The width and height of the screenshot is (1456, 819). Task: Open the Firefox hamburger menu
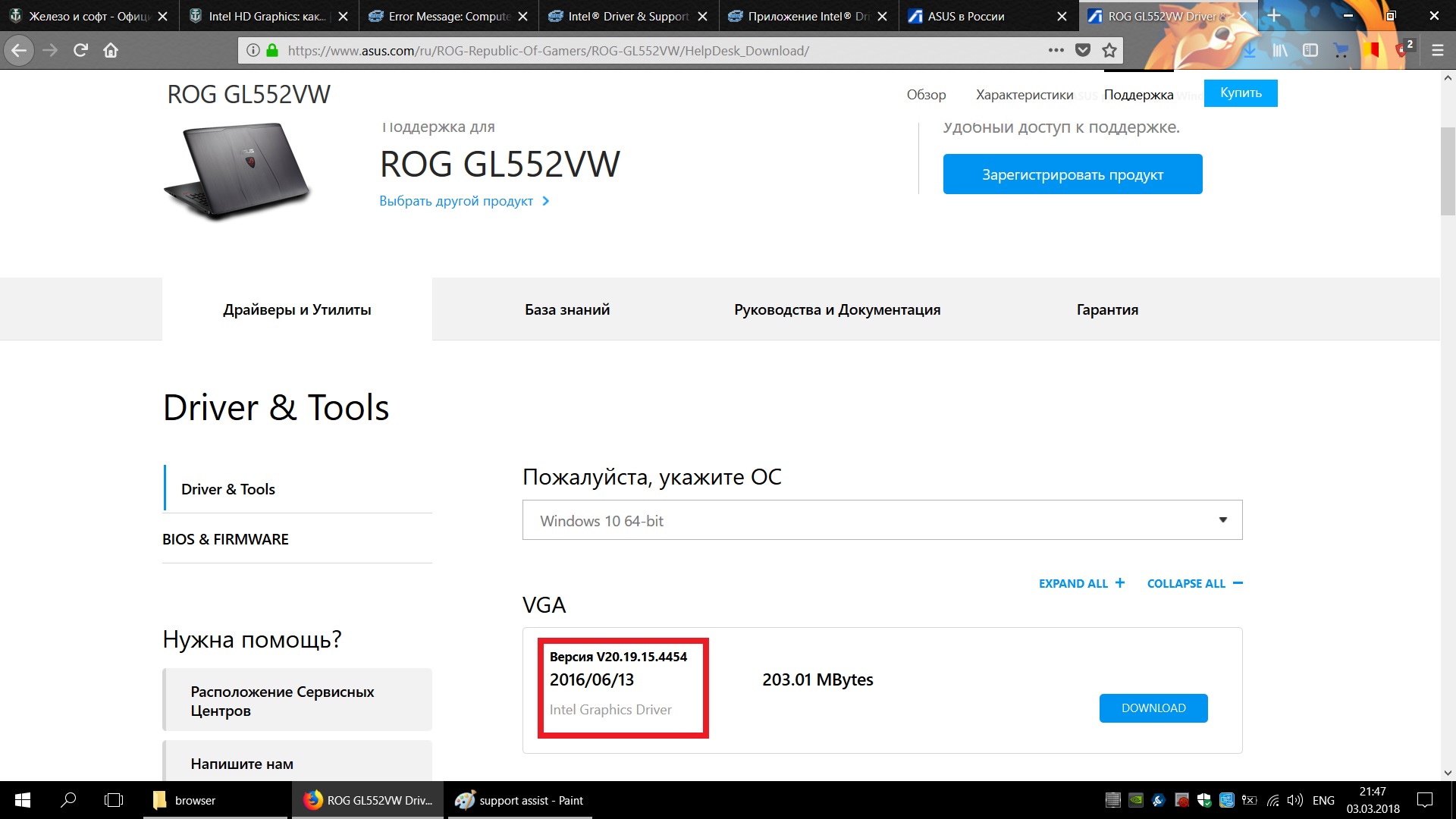click(1438, 51)
